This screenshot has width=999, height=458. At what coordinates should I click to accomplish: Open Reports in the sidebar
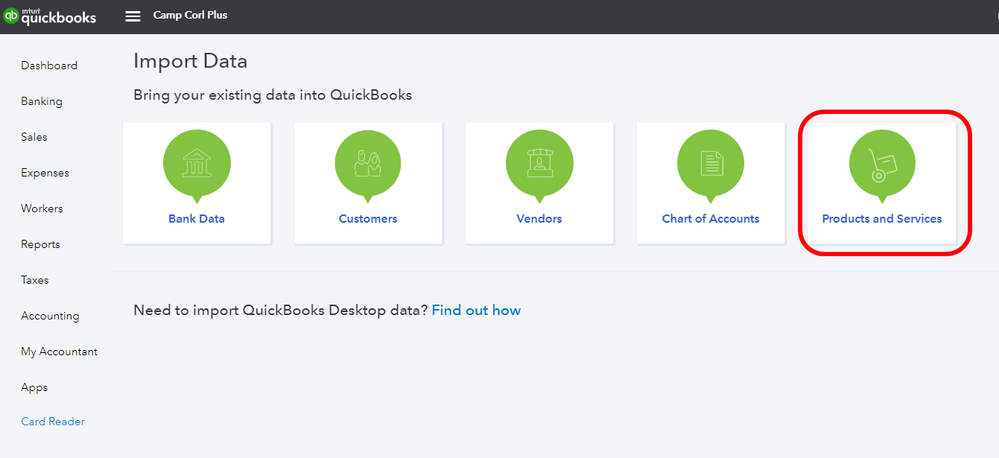(40, 244)
